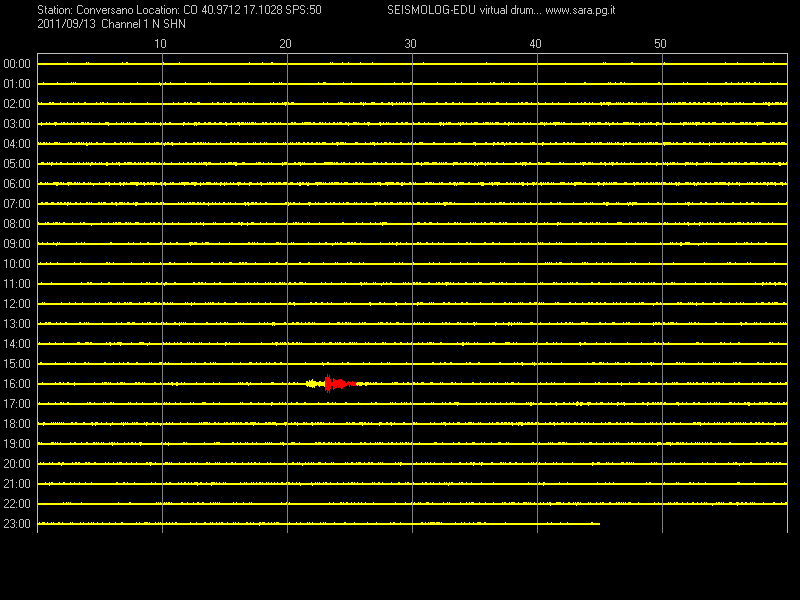Click the 20 minute axis label
This screenshot has width=800, height=600.
[285, 44]
